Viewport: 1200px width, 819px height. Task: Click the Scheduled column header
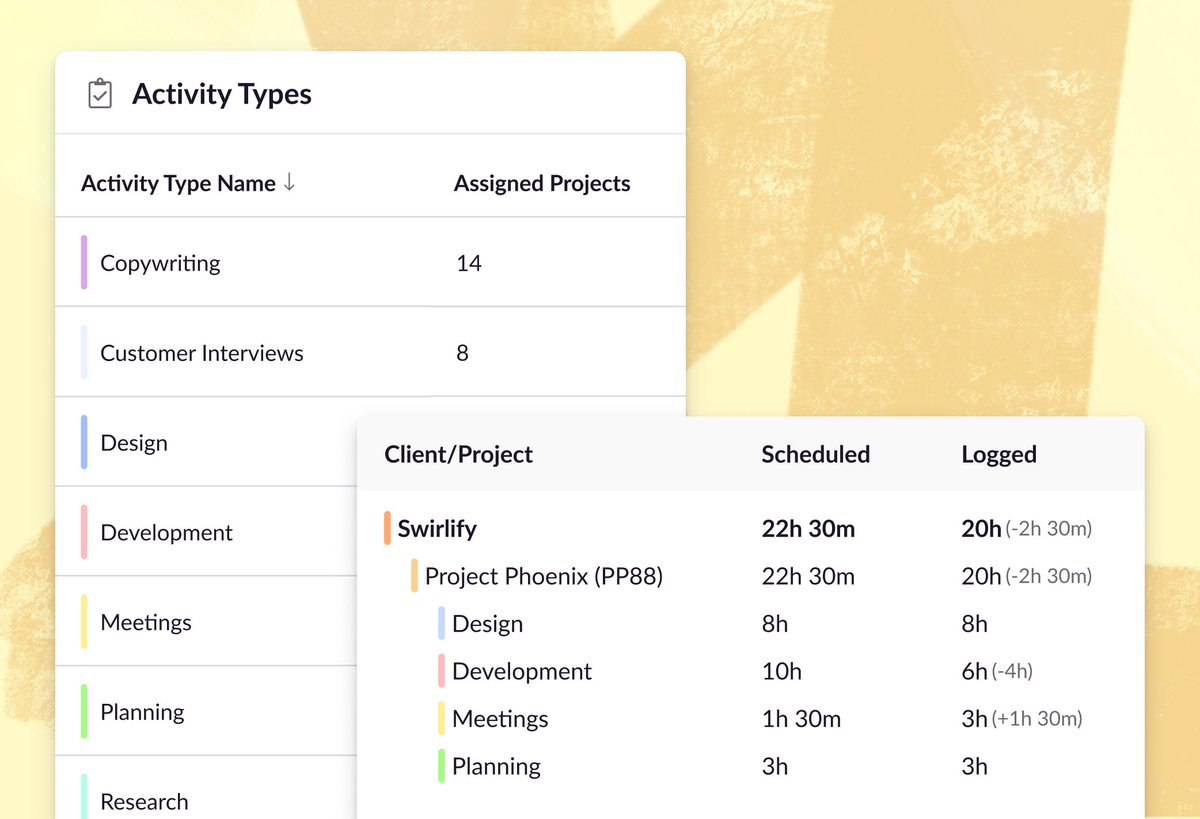coord(815,454)
